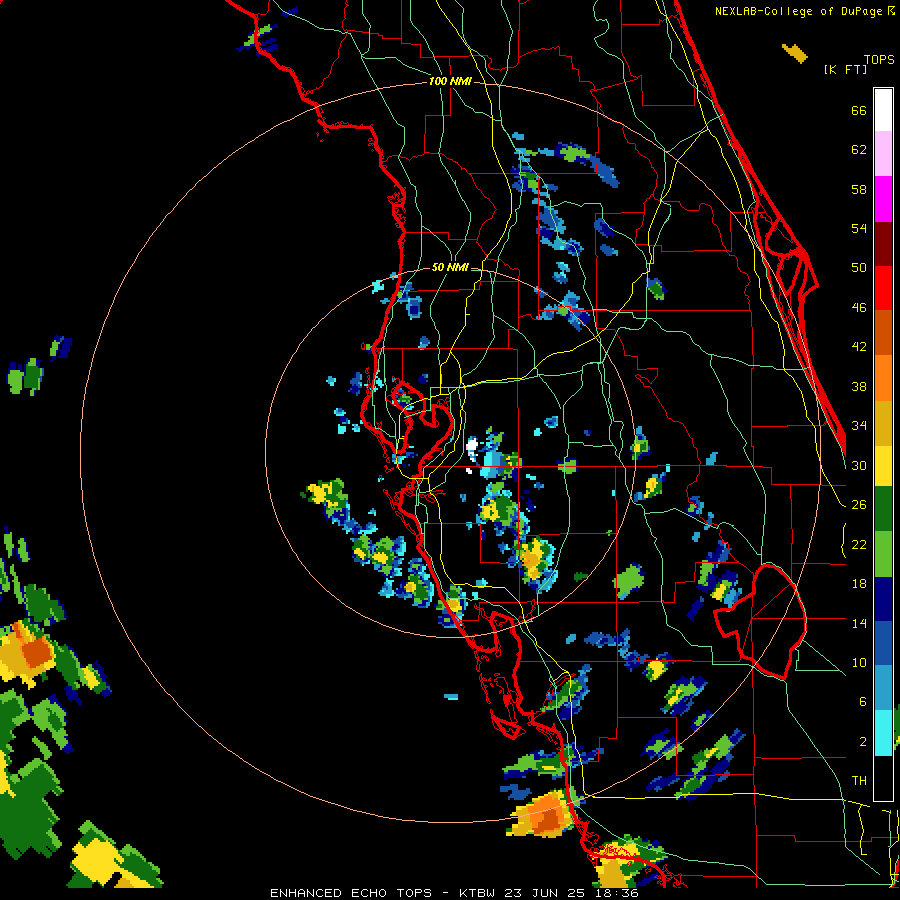The image size is (900, 900).
Task: Select the cyan legend swatch beside 2
Action: [883, 733]
